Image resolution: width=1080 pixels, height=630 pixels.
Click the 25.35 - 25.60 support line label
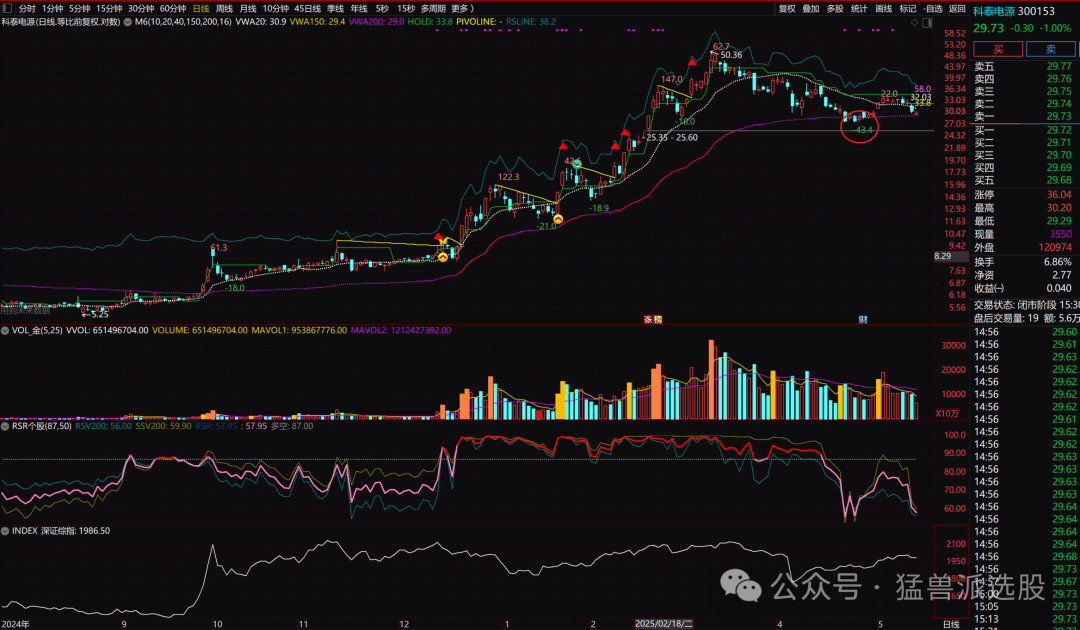[x=672, y=138]
